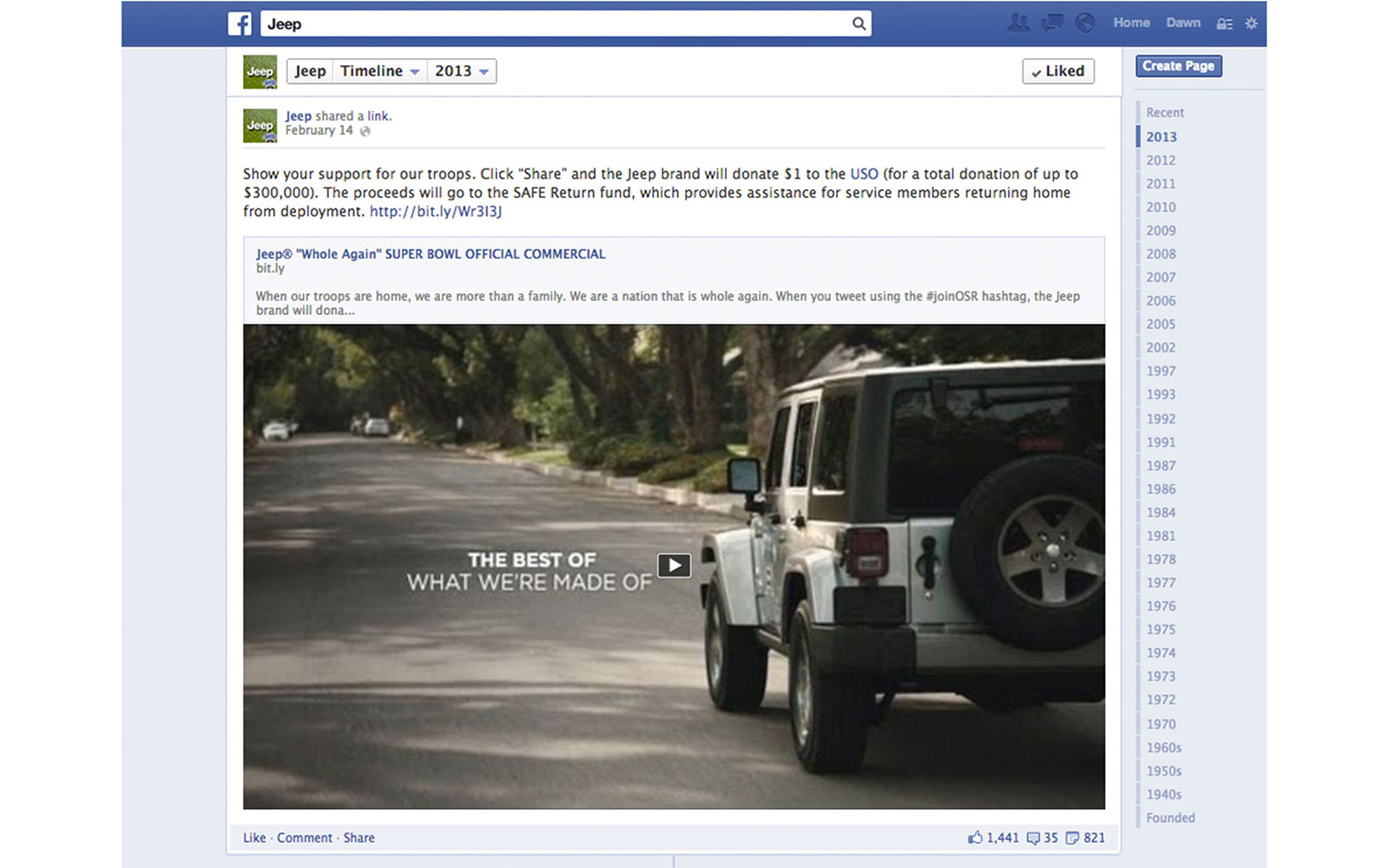
Task: Select Founded in the timeline sidebar
Action: click(x=1170, y=818)
